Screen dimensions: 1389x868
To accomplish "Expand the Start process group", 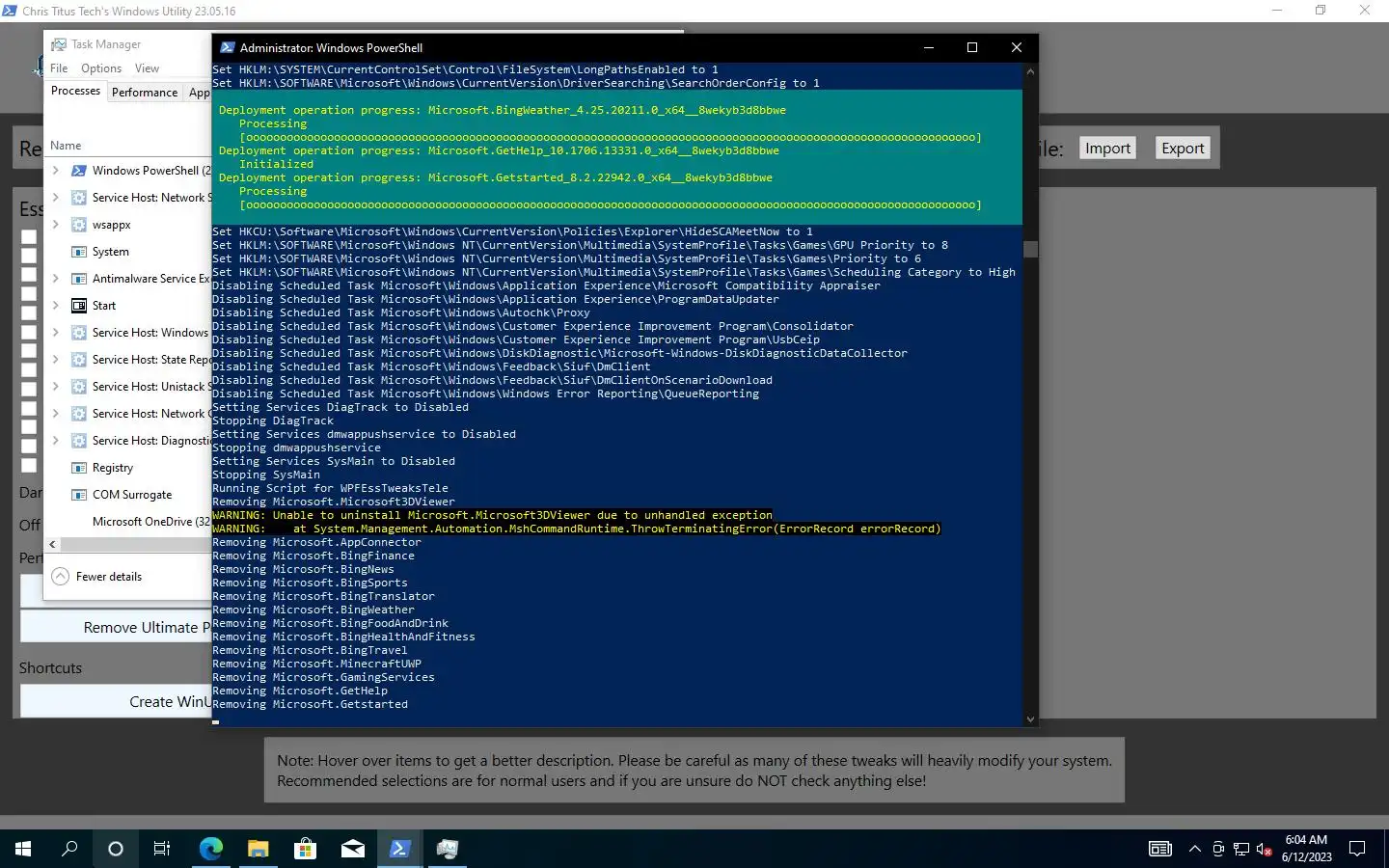I will [55, 306].
